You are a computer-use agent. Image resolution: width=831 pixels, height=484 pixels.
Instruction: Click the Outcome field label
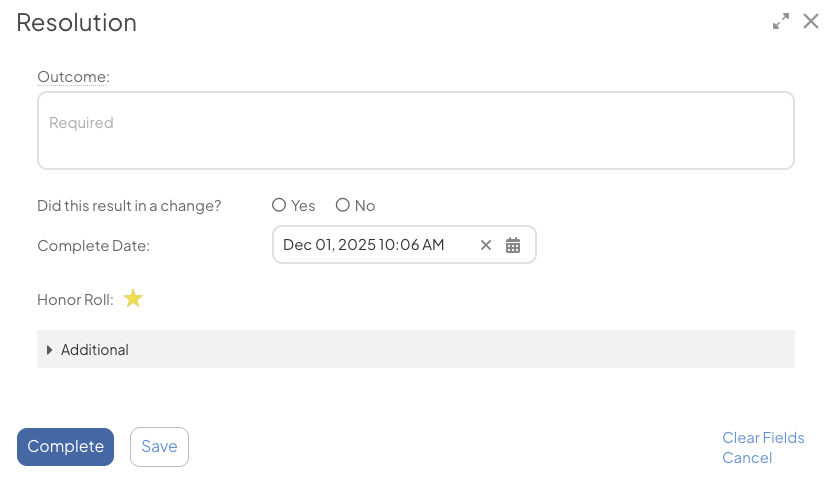73,76
